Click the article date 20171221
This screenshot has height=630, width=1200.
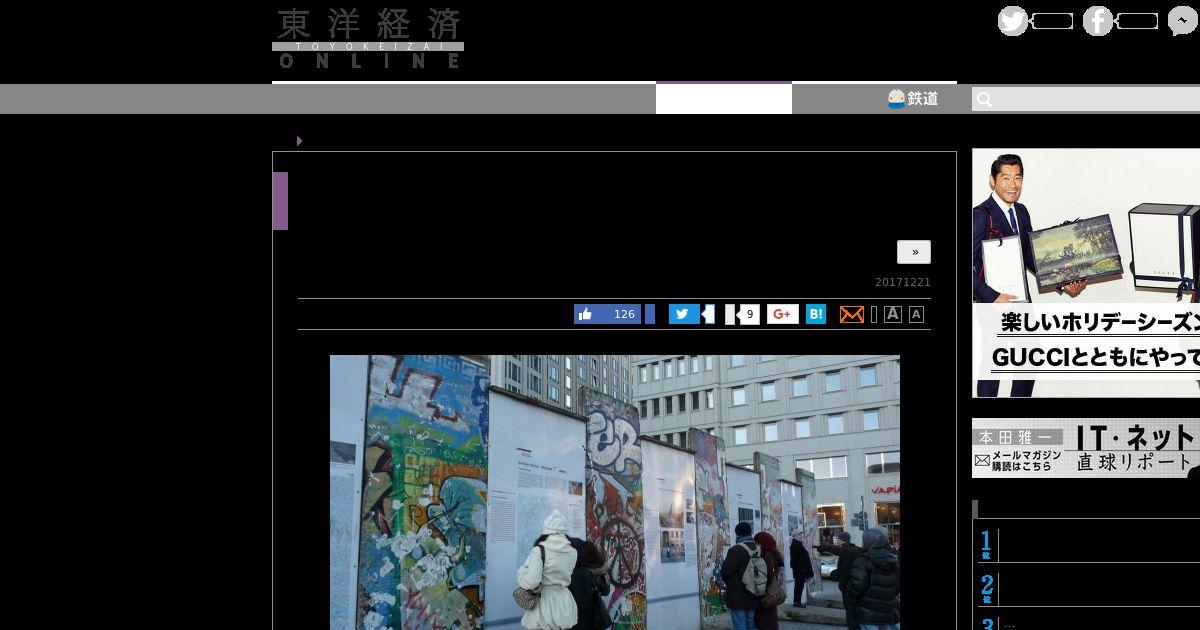903,282
